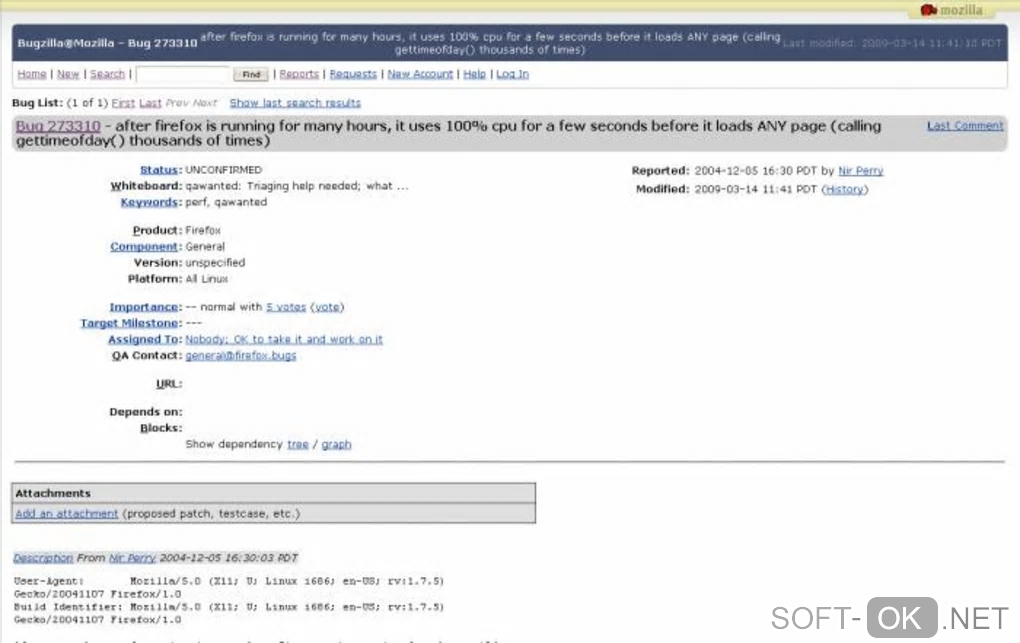Screen dimensions: 1020x643
Task: Open the Home link in navigation bar
Action: (x=32, y=74)
